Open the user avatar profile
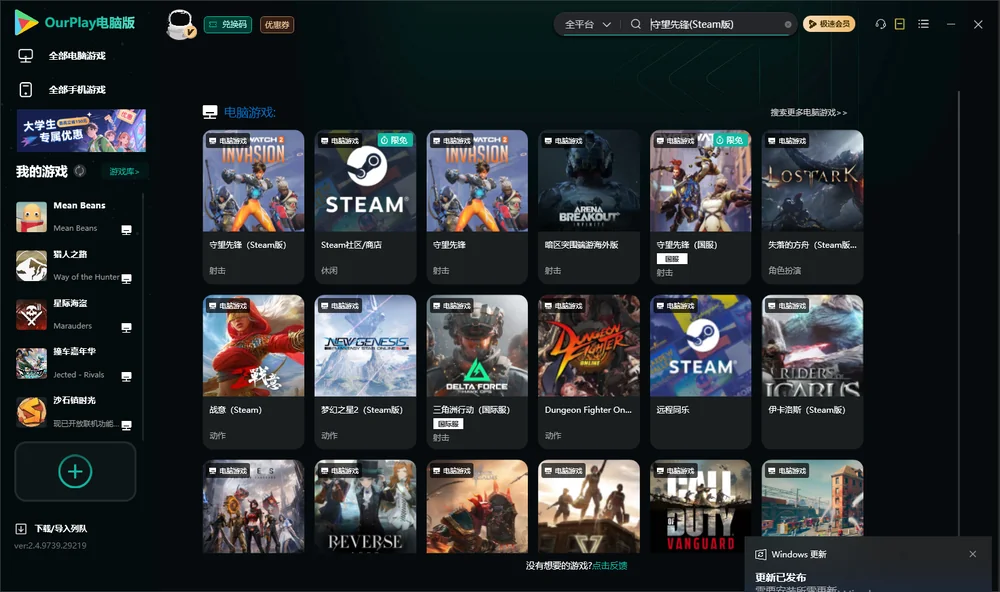Screen dimensions: 1000x592 point(180,24)
